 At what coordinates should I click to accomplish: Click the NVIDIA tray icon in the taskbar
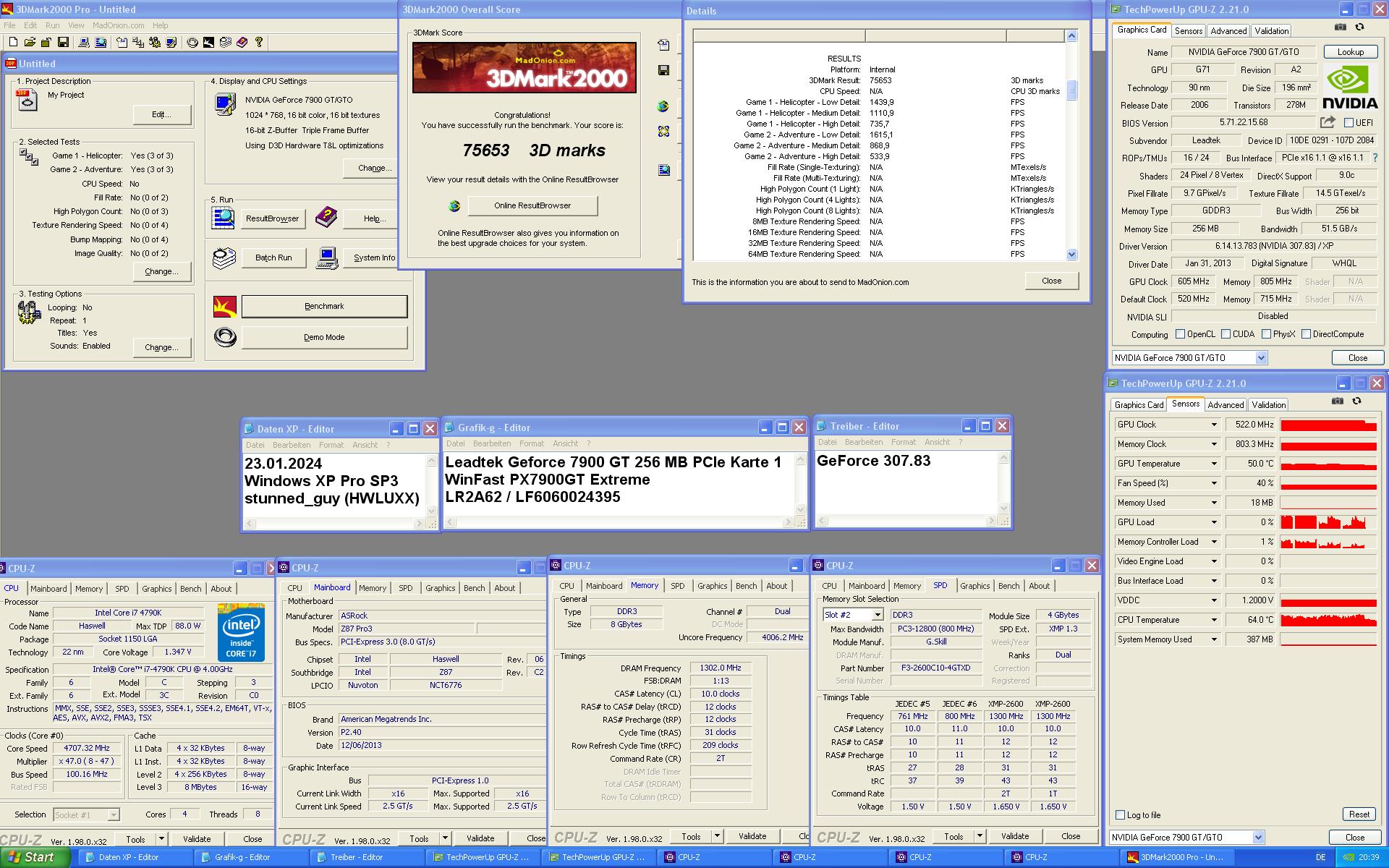(x=1349, y=857)
